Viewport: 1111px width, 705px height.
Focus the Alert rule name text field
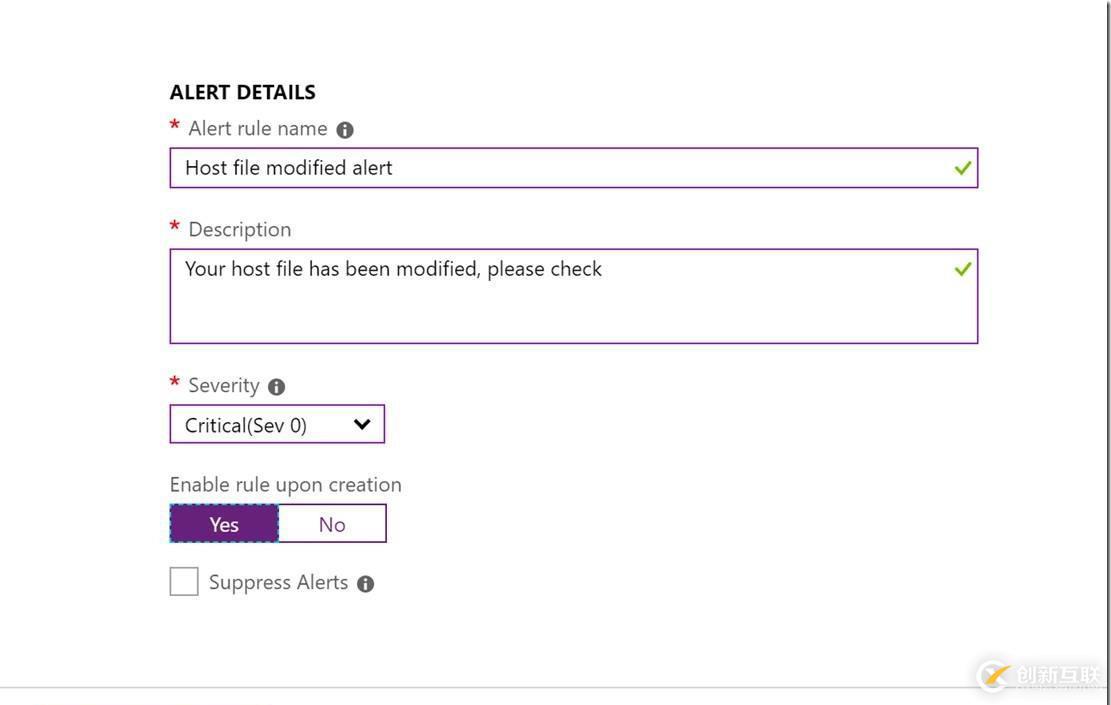tap(560, 168)
